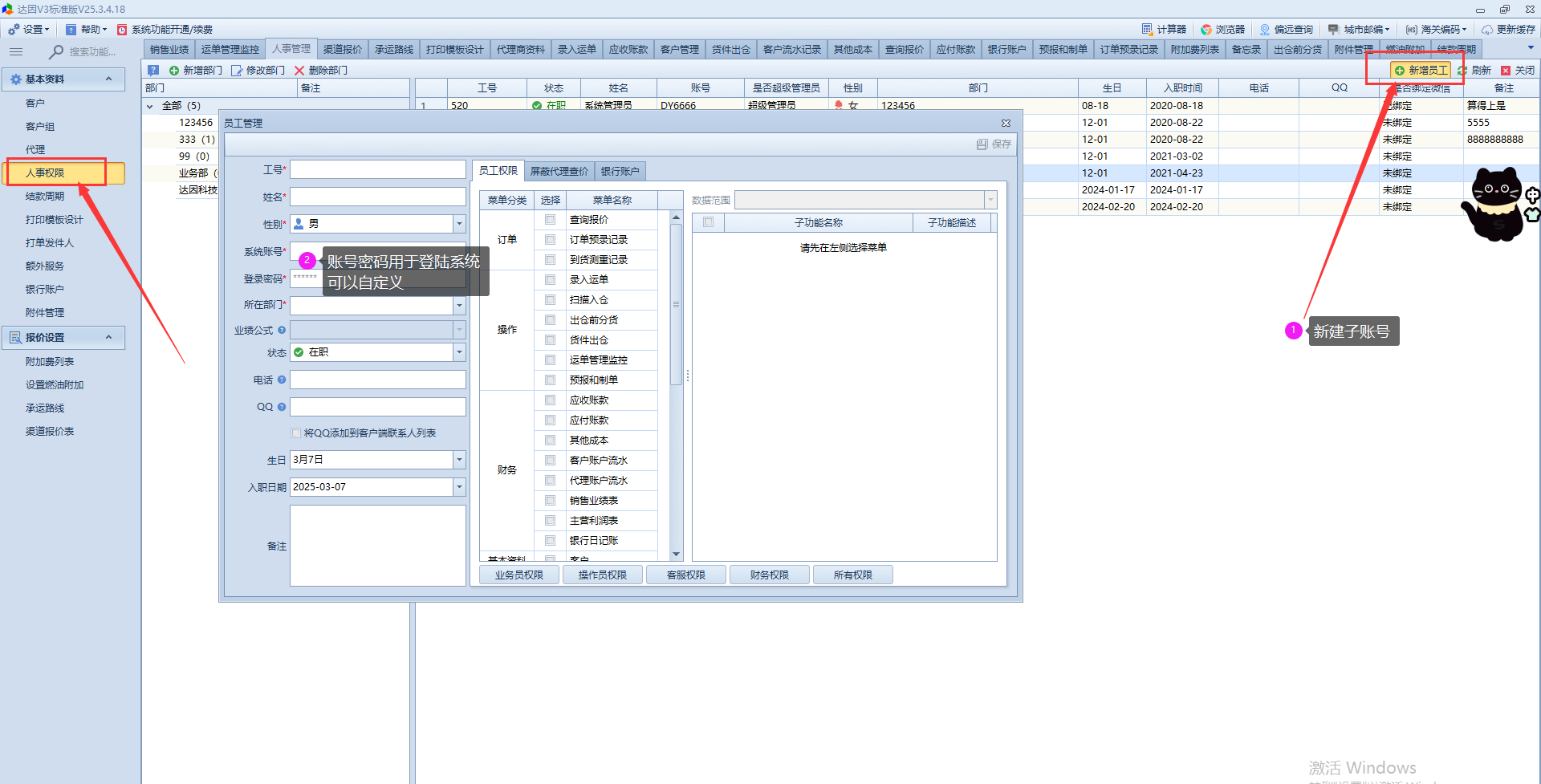
Task: Expand the 所在部门 department dropdown
Action: [x=459, y=306]
